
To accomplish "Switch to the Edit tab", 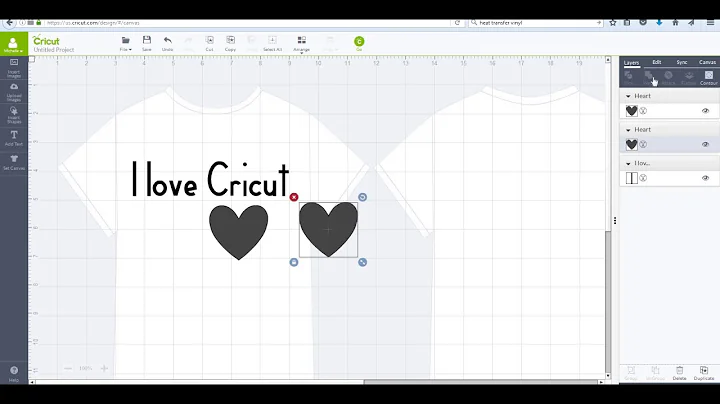I will tap(657, 62).
